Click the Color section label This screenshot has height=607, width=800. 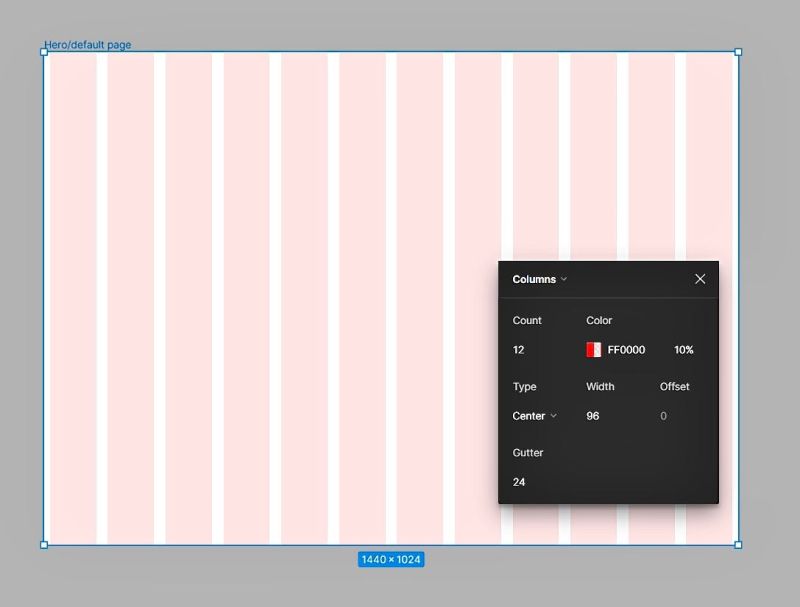click(x=598, y=320)
